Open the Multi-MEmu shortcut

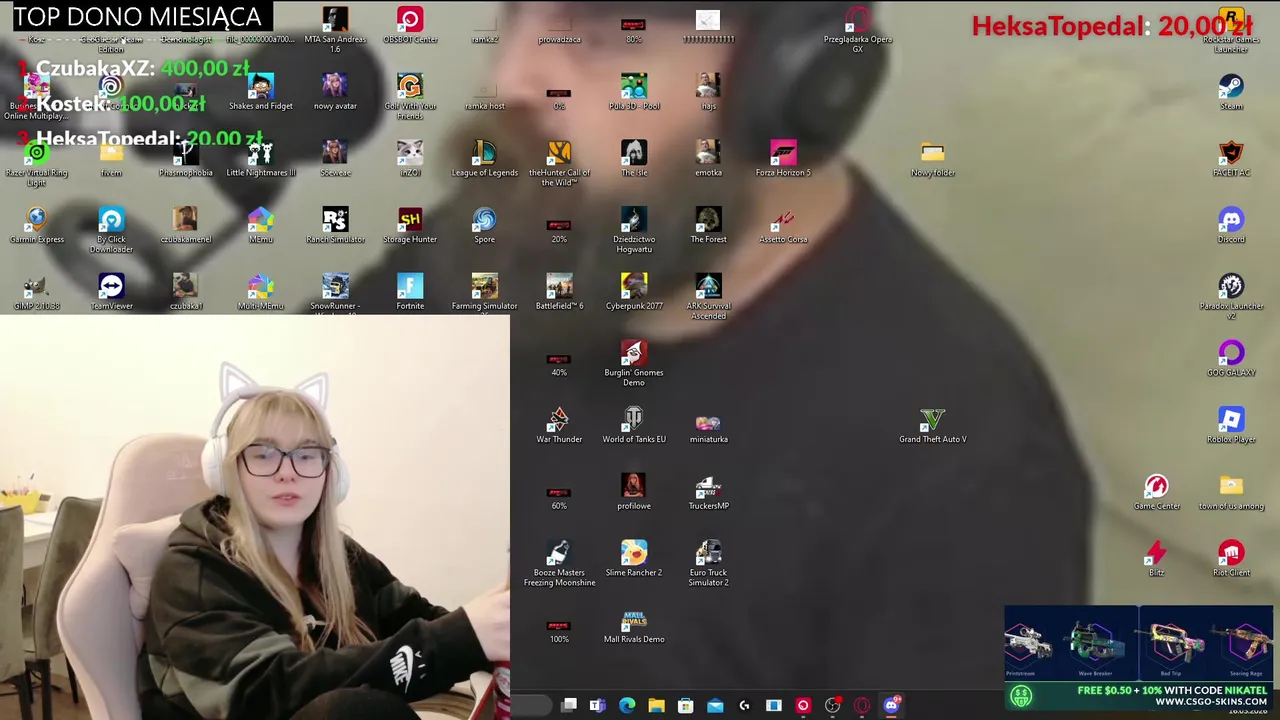point(261,291)
